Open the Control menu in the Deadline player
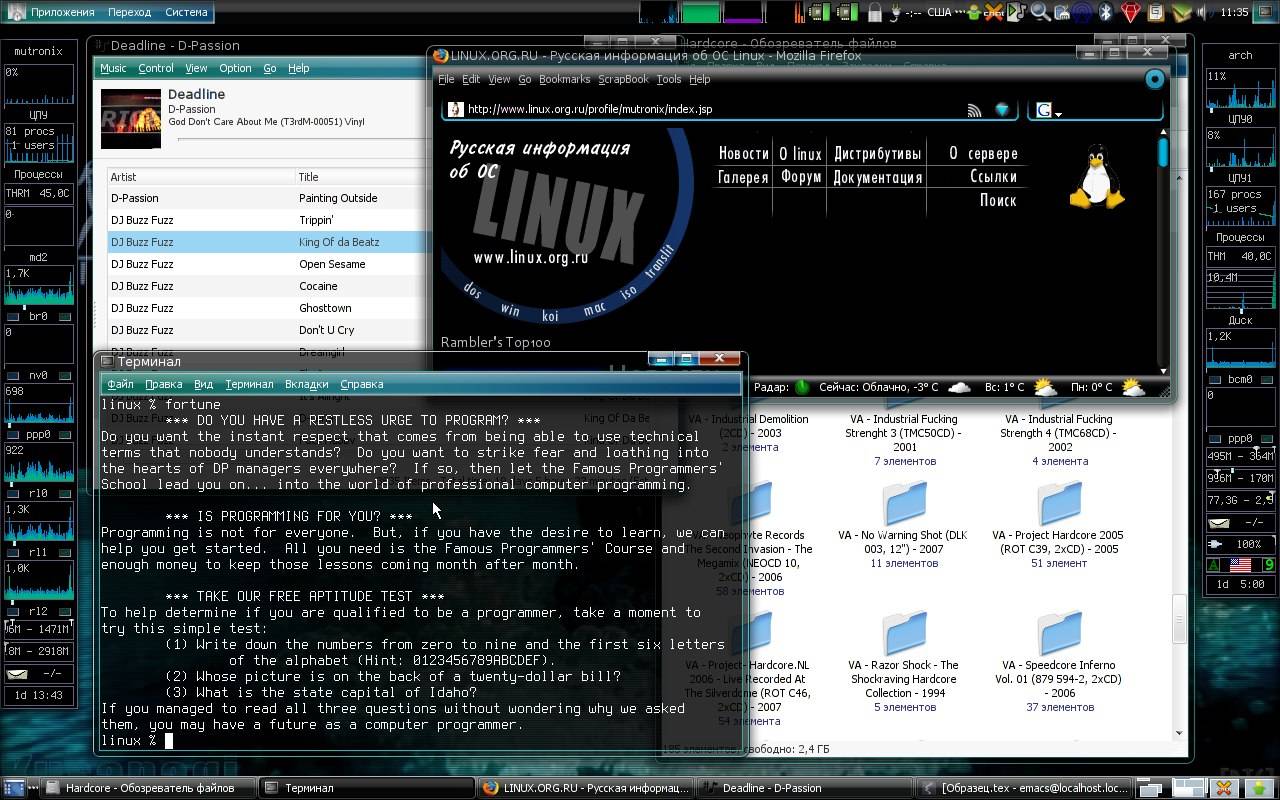The image size is (1280, 800). tap(156, 68)
